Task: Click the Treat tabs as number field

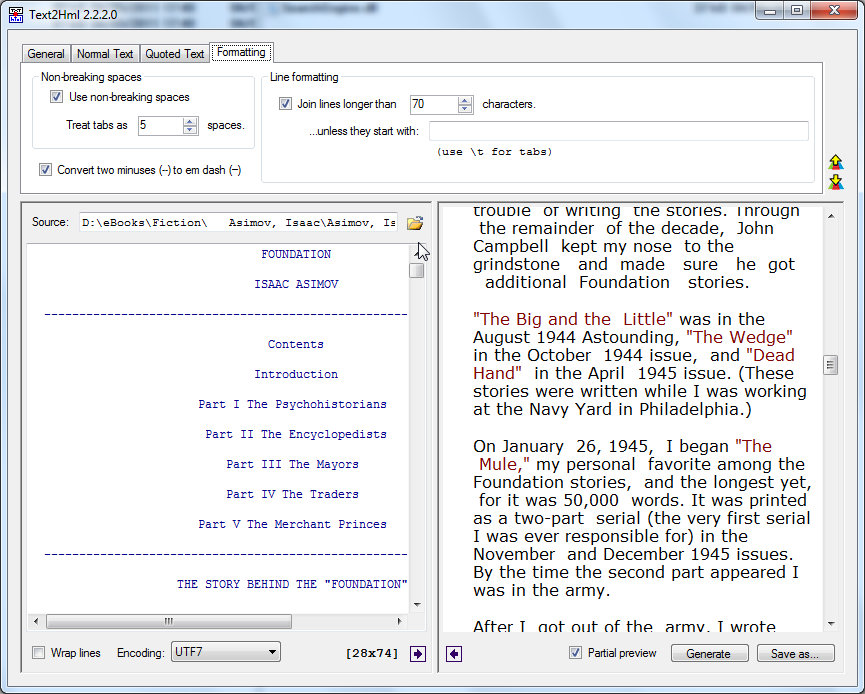Action: pyautogui.click(x=161, y=125)
